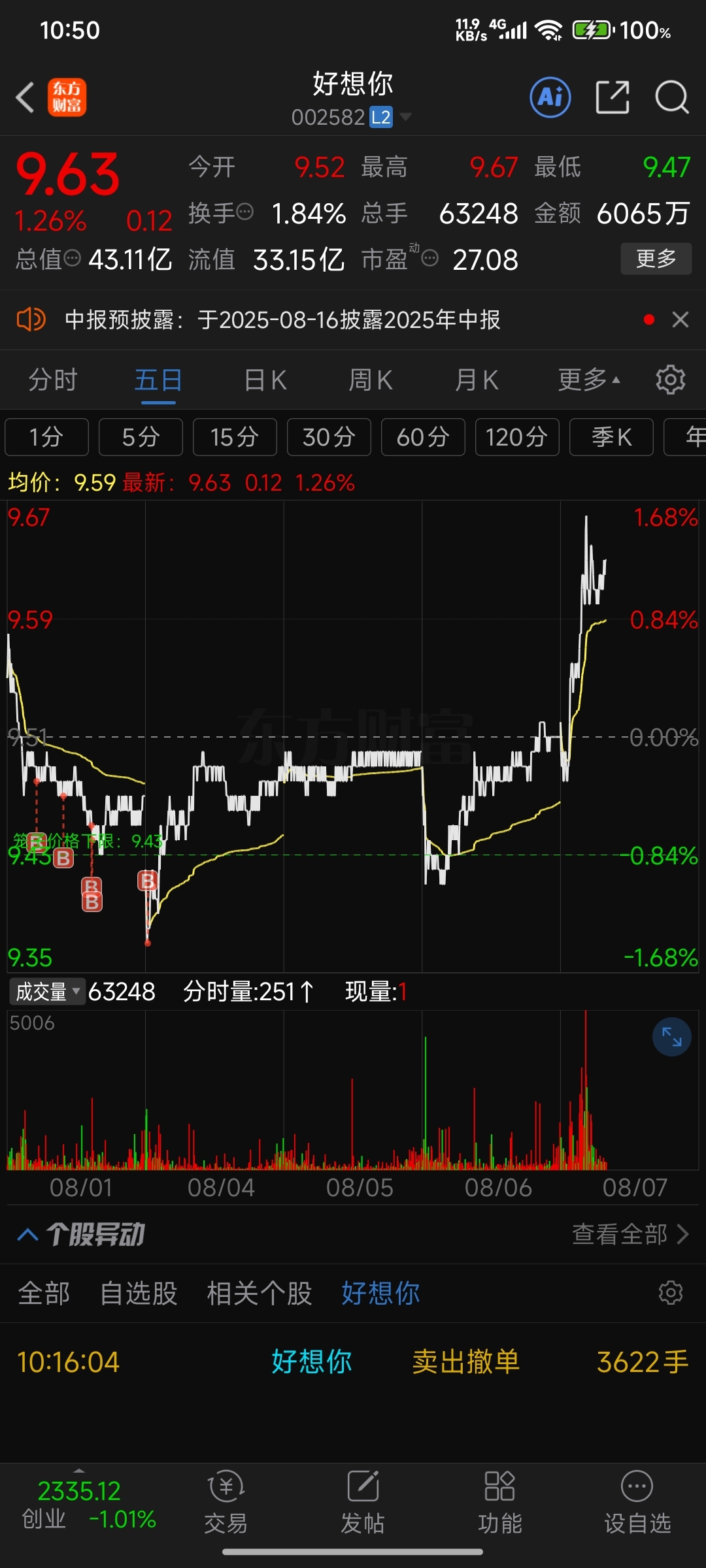The height and width of the screenshot is (1568, 706).
Task: Expand the 更多 chart period dropdown
Action: pyautogui.click(x=589, y=380)
